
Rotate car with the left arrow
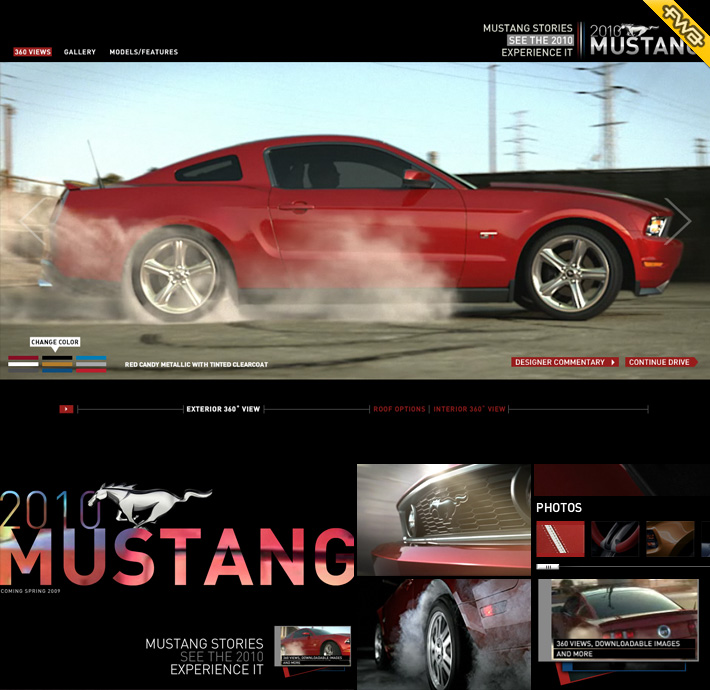click(33, 220)
